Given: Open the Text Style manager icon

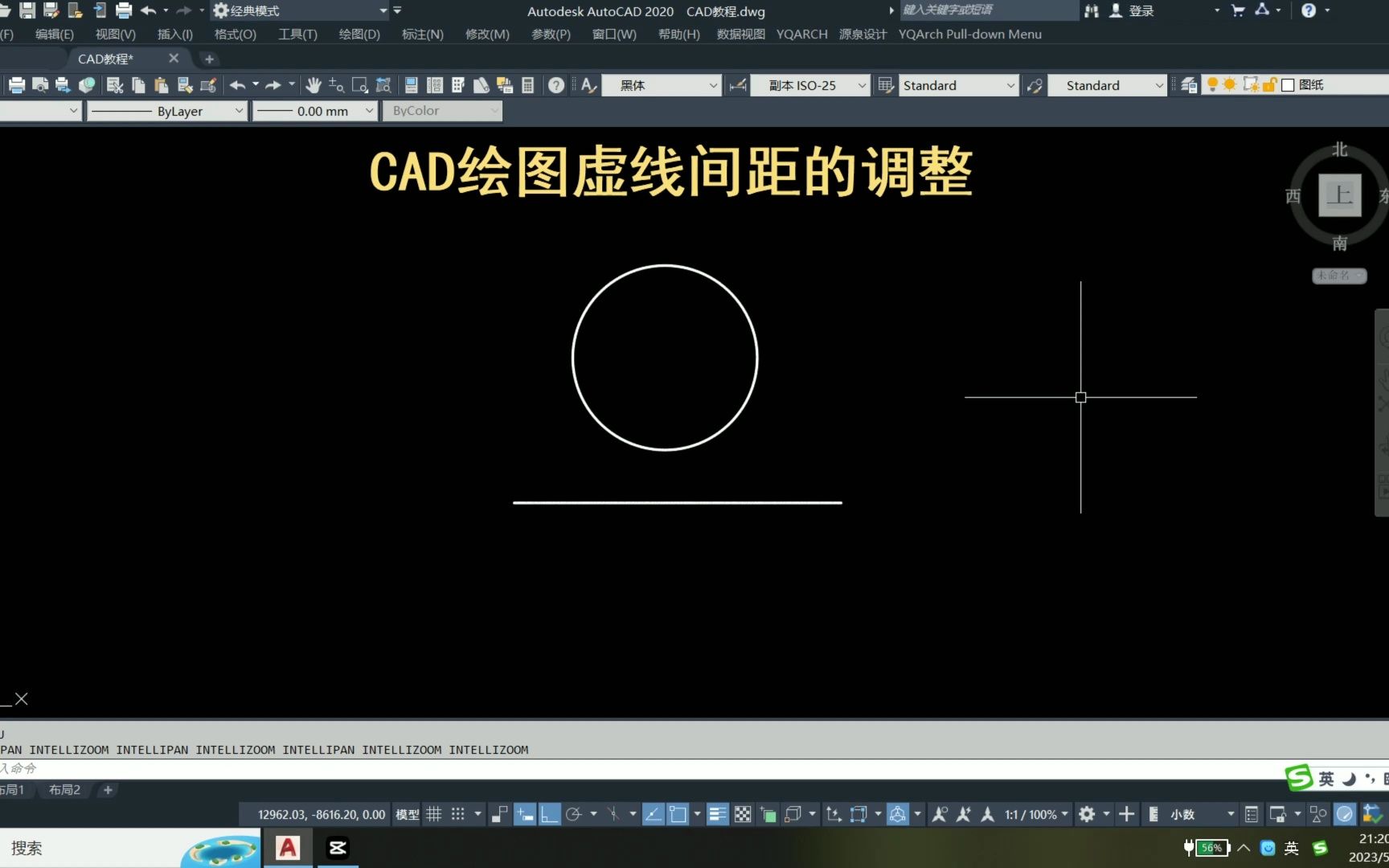Looking at the screenshot, I should pos(588,85).
